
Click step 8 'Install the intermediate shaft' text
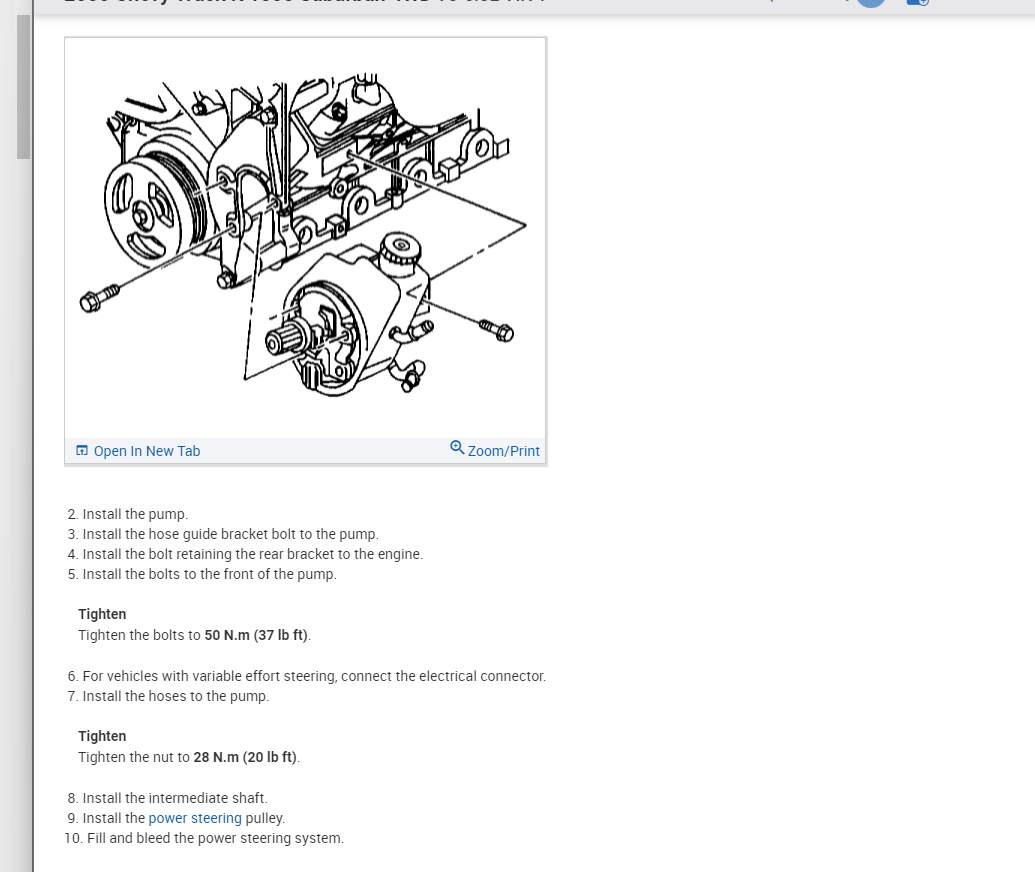point(175,798)
